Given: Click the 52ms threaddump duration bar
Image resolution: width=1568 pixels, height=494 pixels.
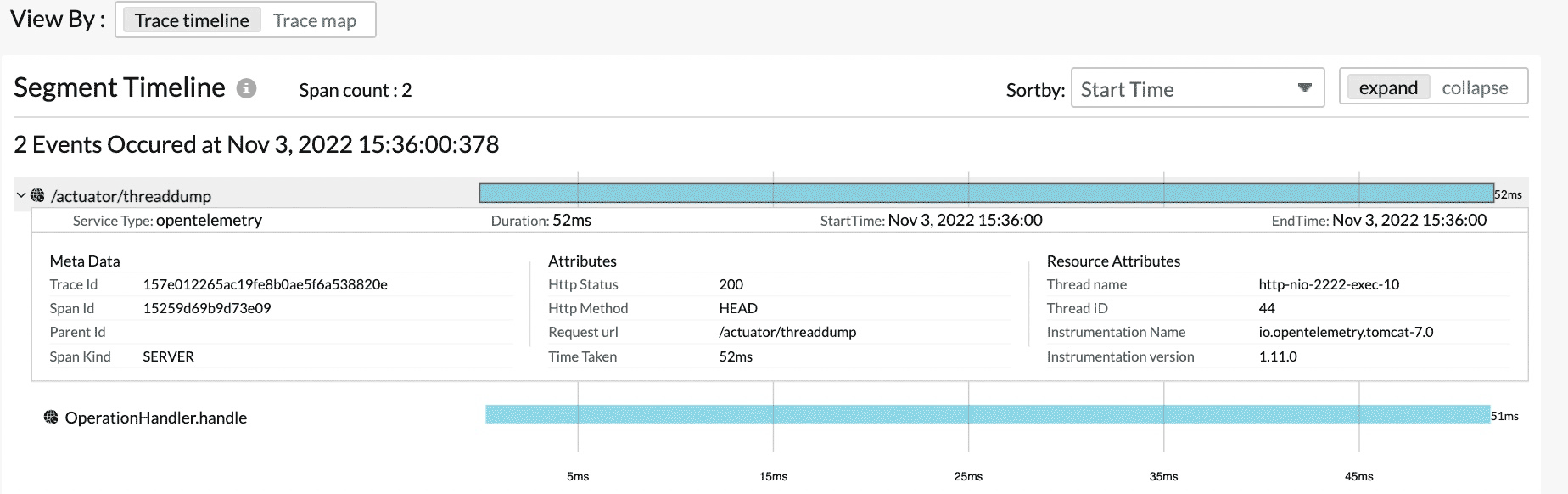Looking at the screenshot, I should coord(985,193).
